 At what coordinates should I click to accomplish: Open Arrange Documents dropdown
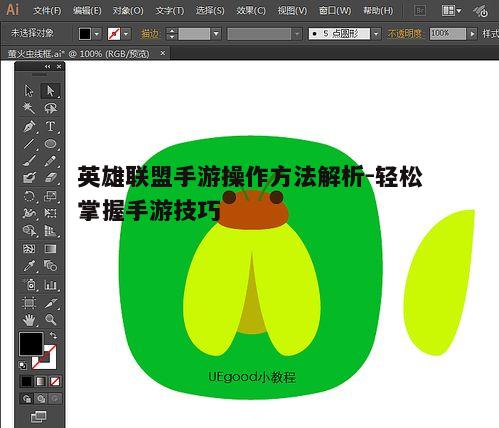coord(451,11)
